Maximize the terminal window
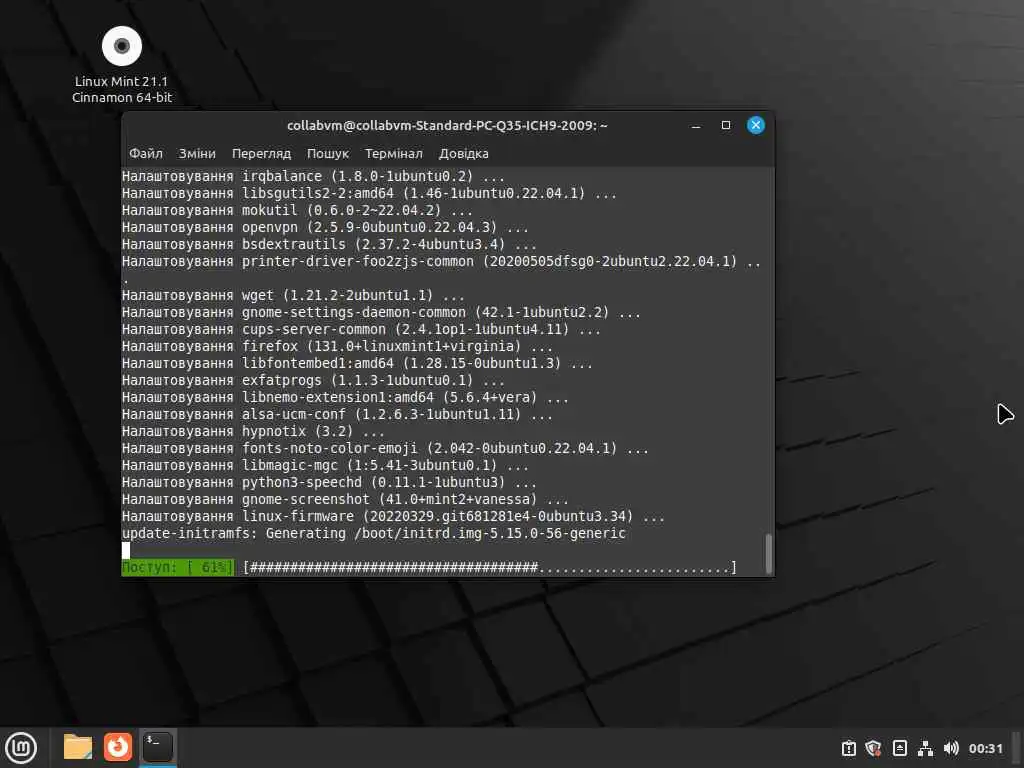 click(726, 125)
